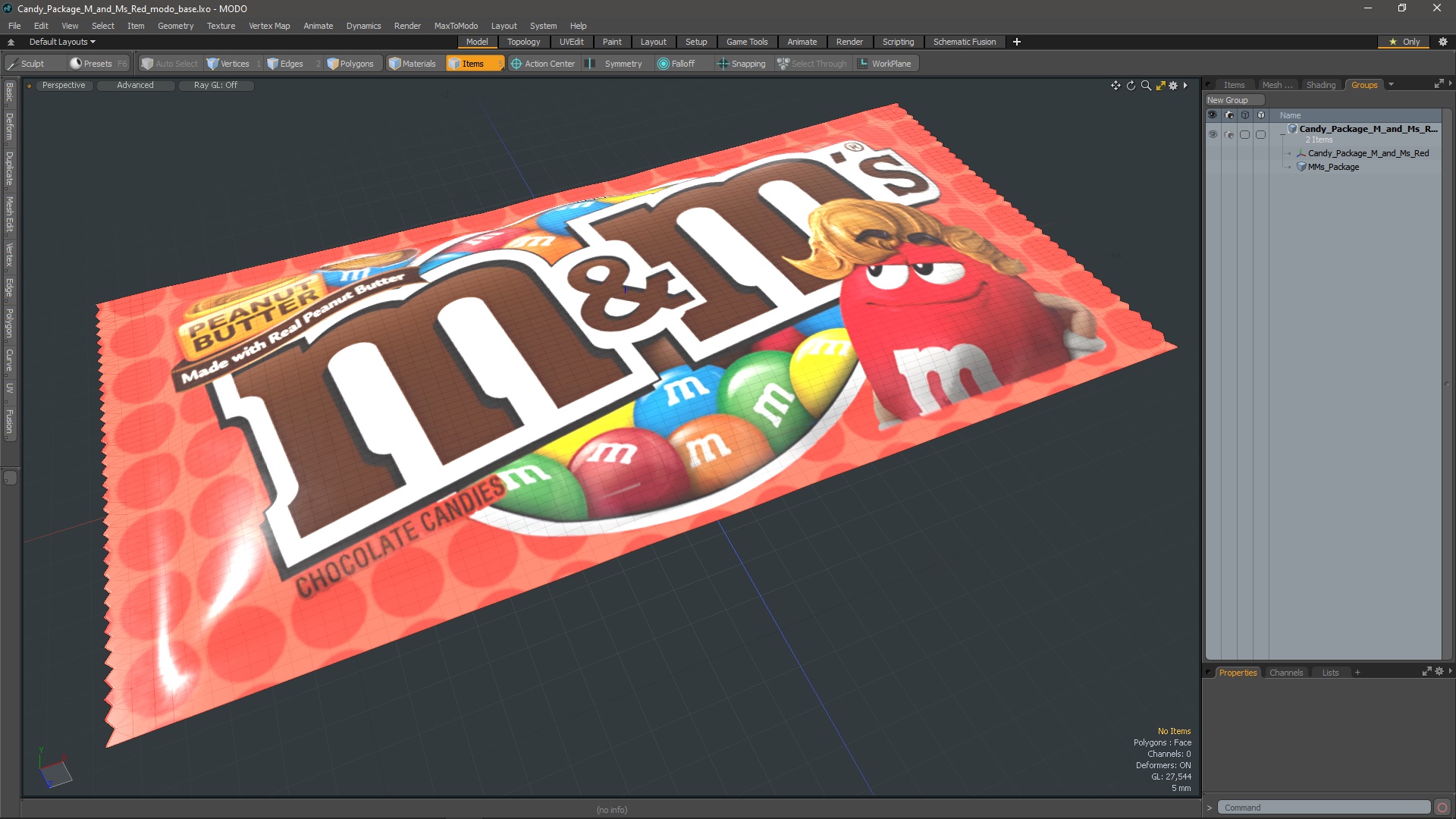Viewport: 1456px width, 819px height.
Task: Expand the viewport options arrow
Action: click(1185, 86)
